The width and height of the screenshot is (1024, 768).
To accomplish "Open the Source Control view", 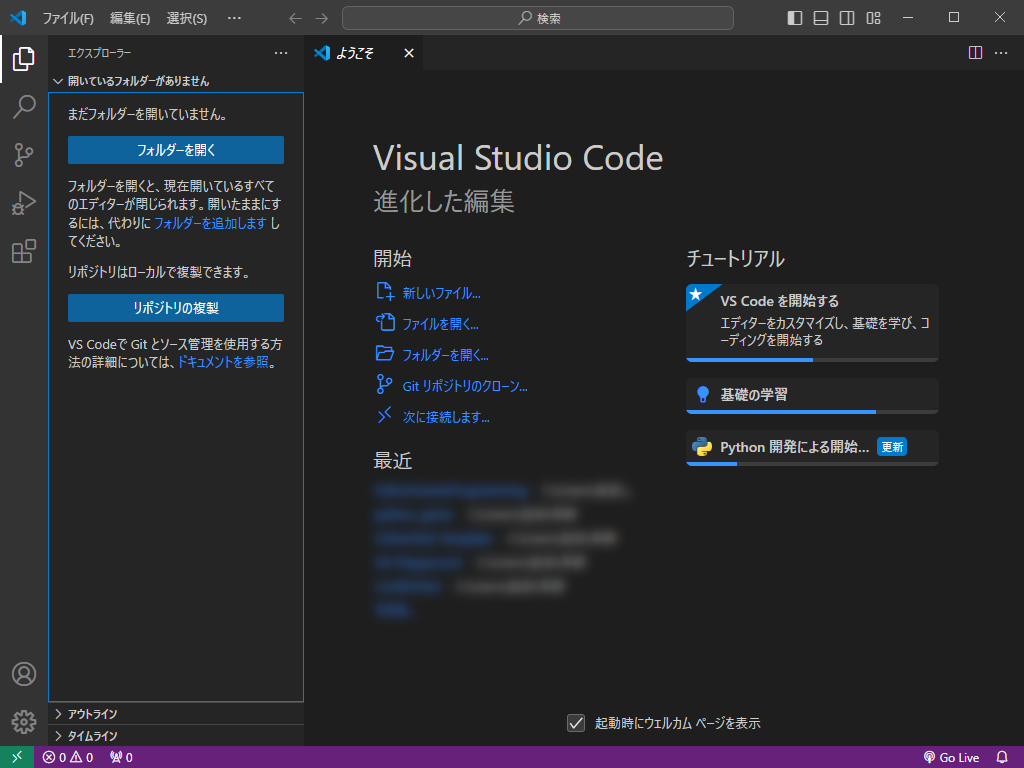I will coord(24,155).
